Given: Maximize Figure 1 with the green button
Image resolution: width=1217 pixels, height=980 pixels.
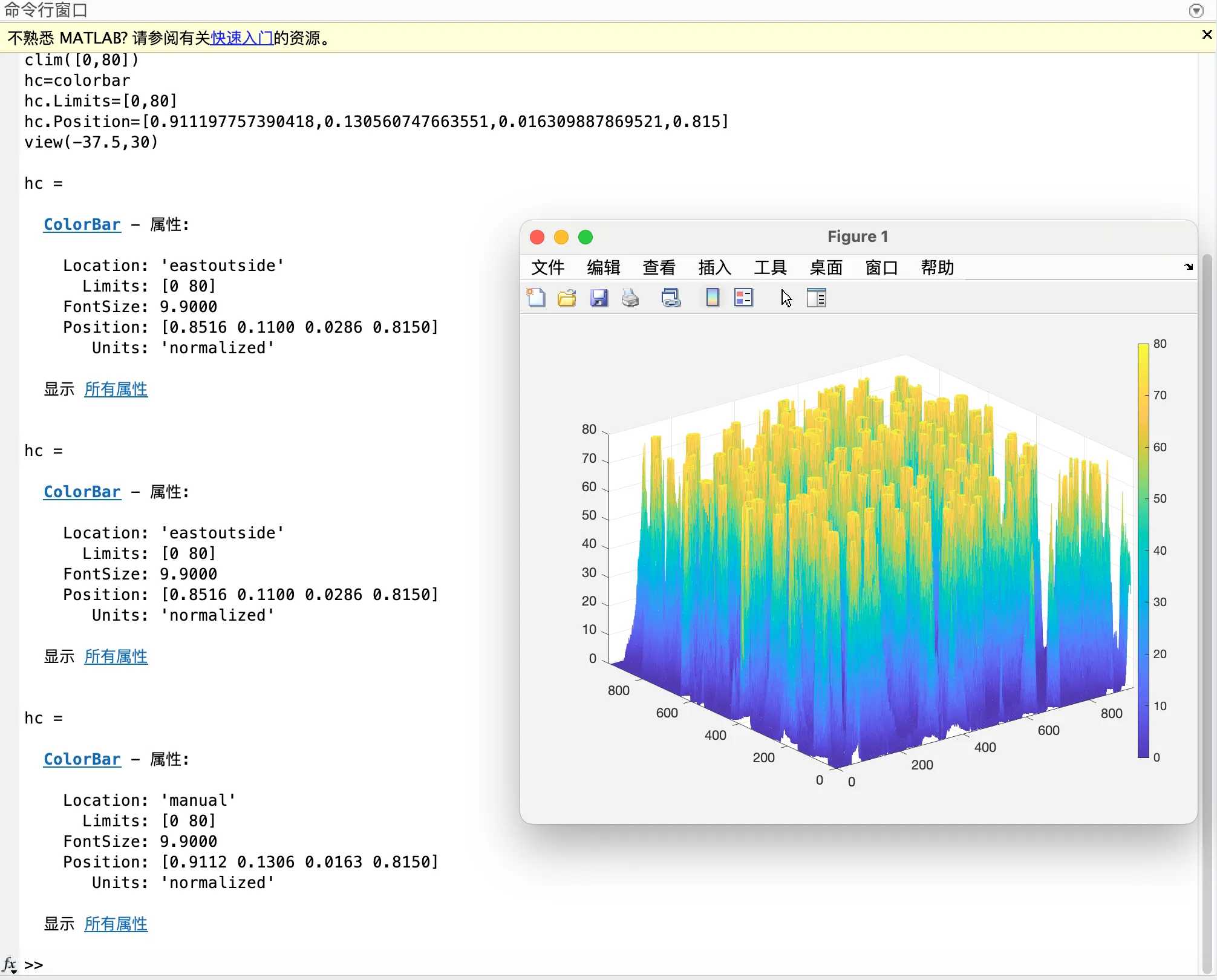Looking at the screenshot, I should click(x=586, y=237).
